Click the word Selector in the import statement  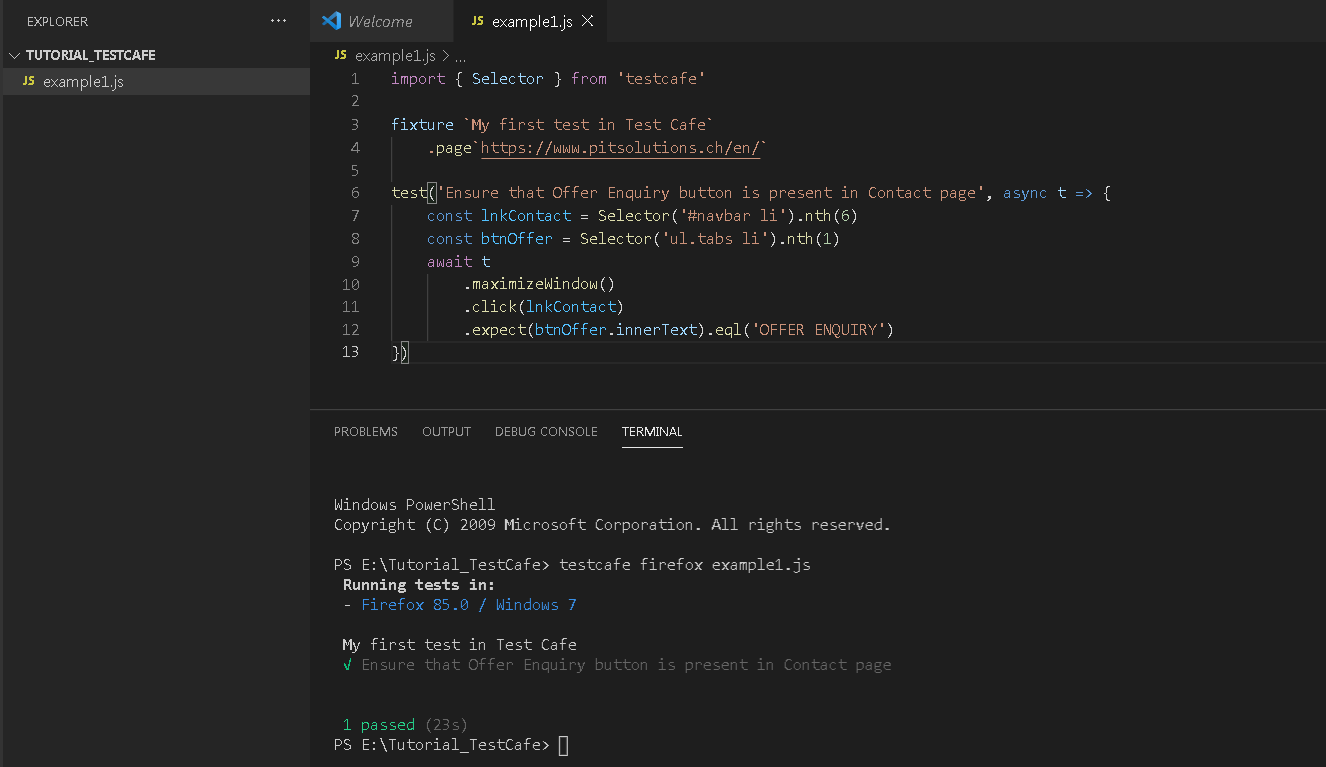[508, 79]
